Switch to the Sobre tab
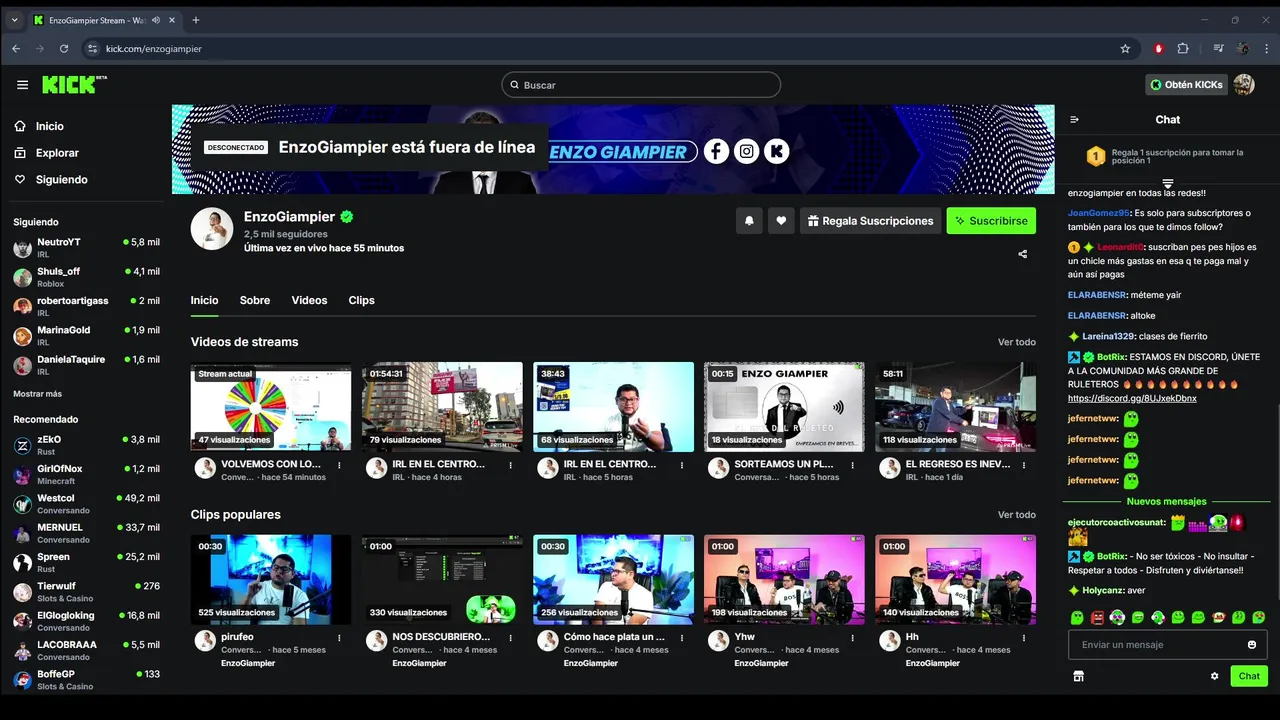The height and width of the screenshot is (720, 1280). (x=255, y=300)
